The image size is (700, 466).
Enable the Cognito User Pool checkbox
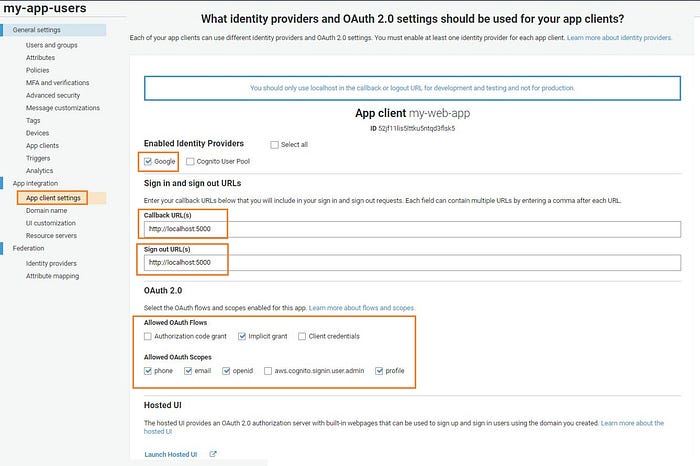[190, 162]
